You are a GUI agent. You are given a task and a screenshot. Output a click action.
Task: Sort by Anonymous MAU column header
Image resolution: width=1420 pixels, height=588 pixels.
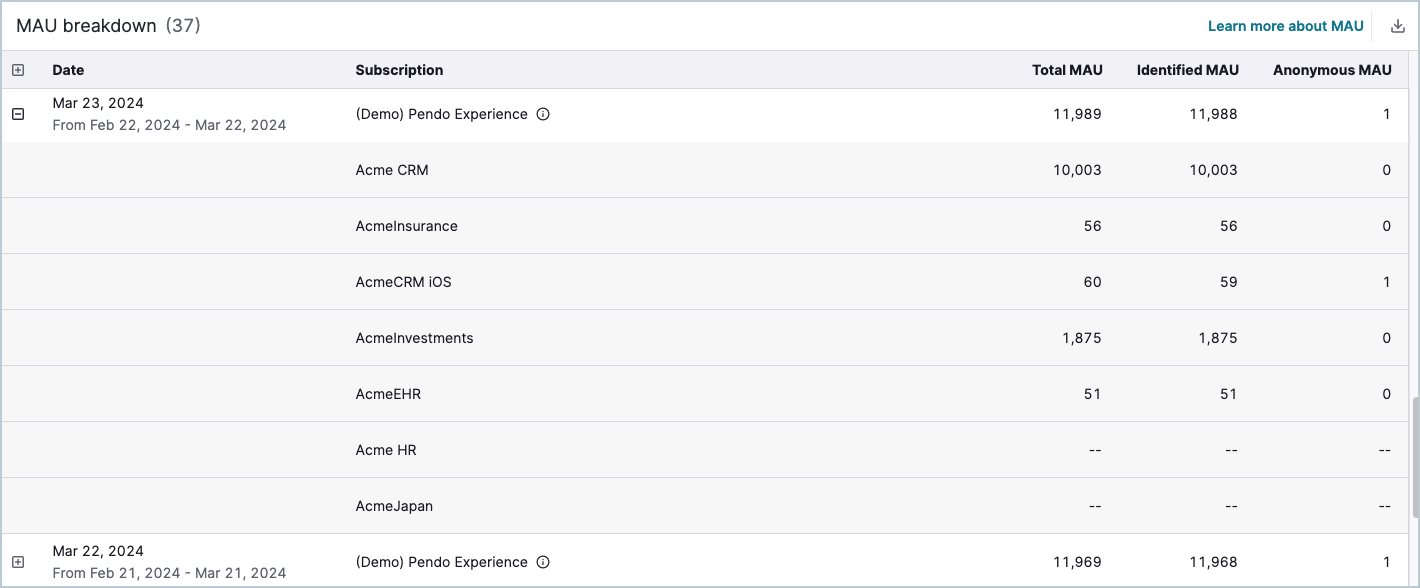pyautogui.click(x=1332, y=70)
